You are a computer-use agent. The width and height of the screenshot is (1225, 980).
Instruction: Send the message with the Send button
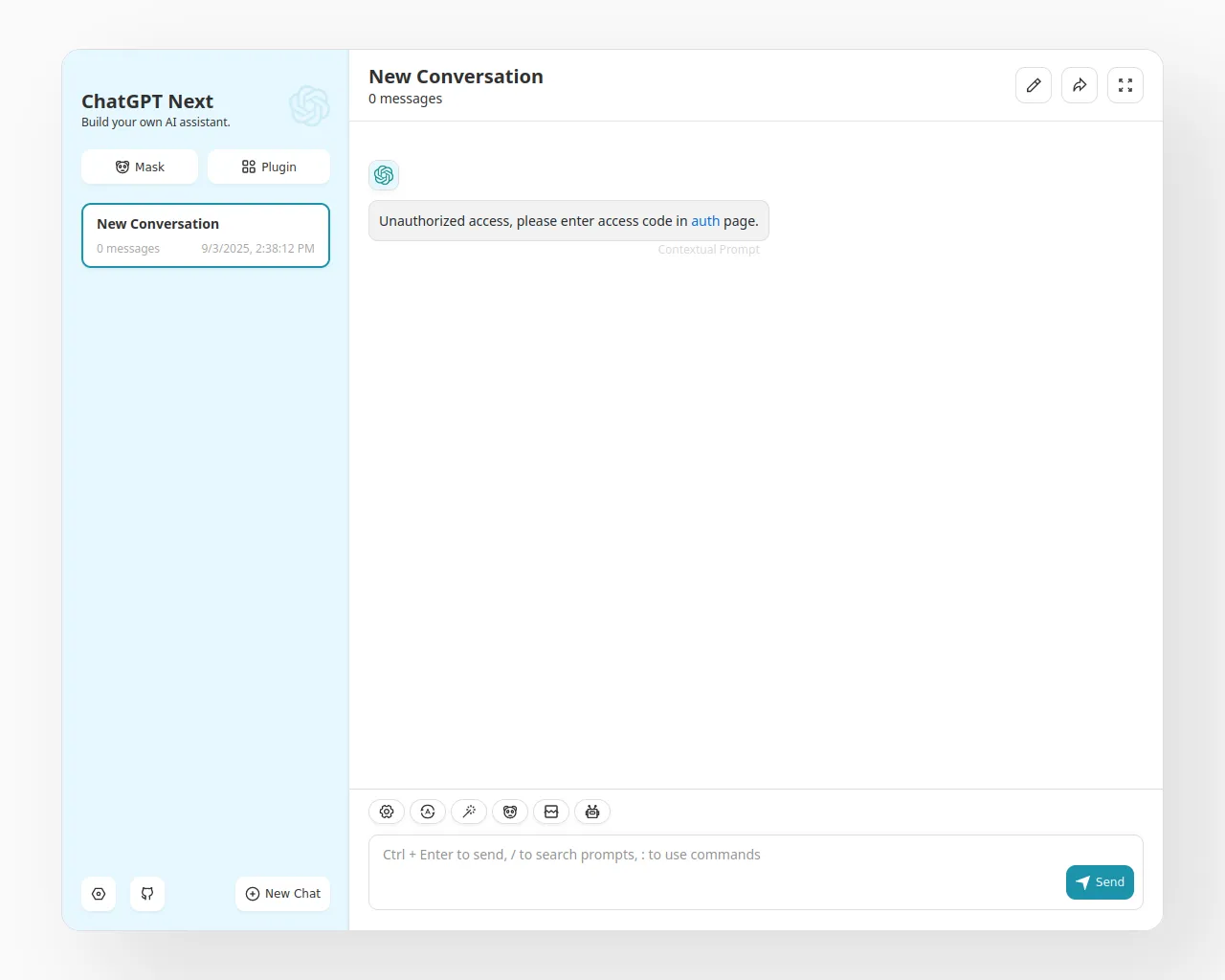(x=1100, y=882)
